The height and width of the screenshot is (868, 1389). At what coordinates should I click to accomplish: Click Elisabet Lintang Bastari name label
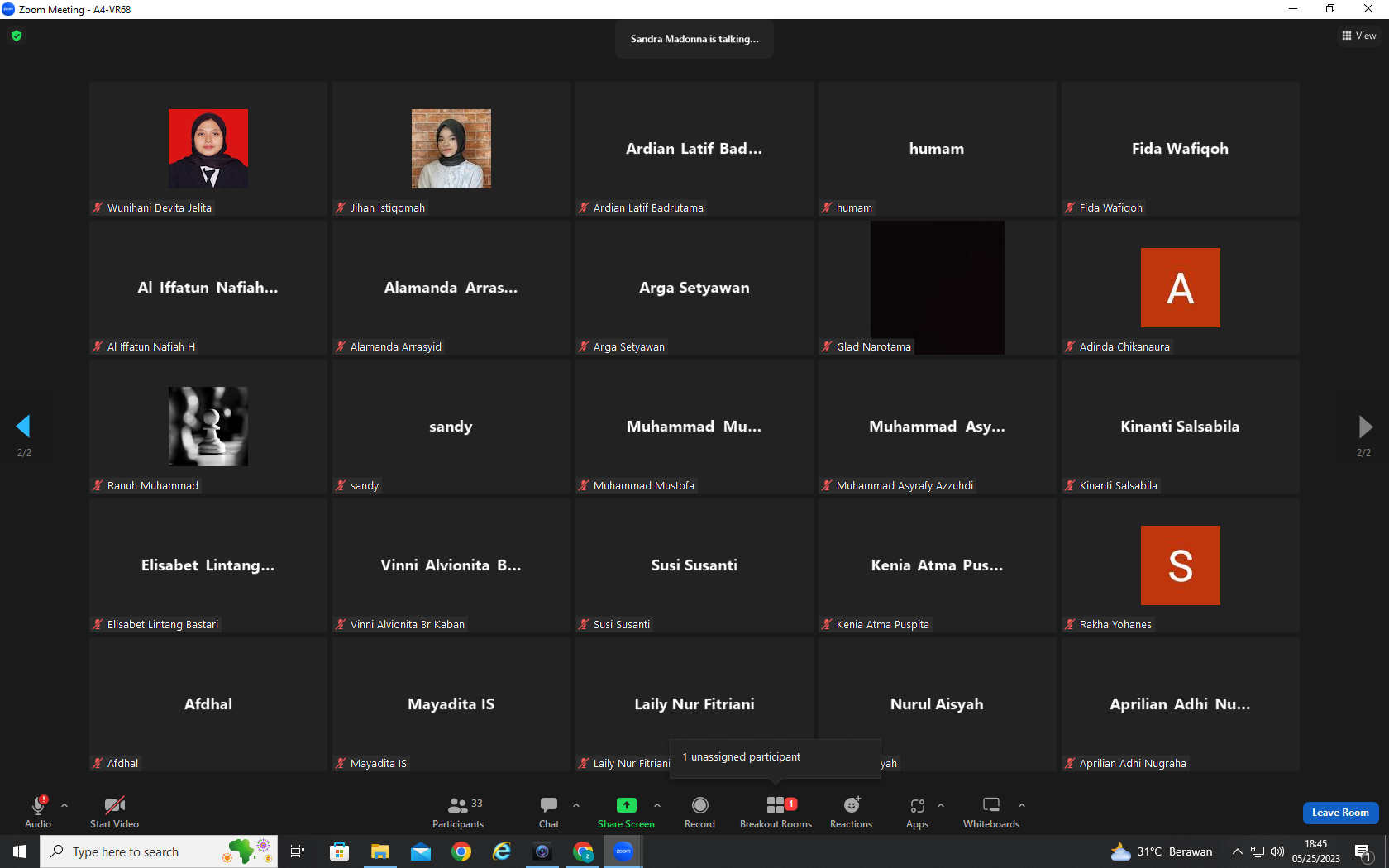tap(163, 624)
